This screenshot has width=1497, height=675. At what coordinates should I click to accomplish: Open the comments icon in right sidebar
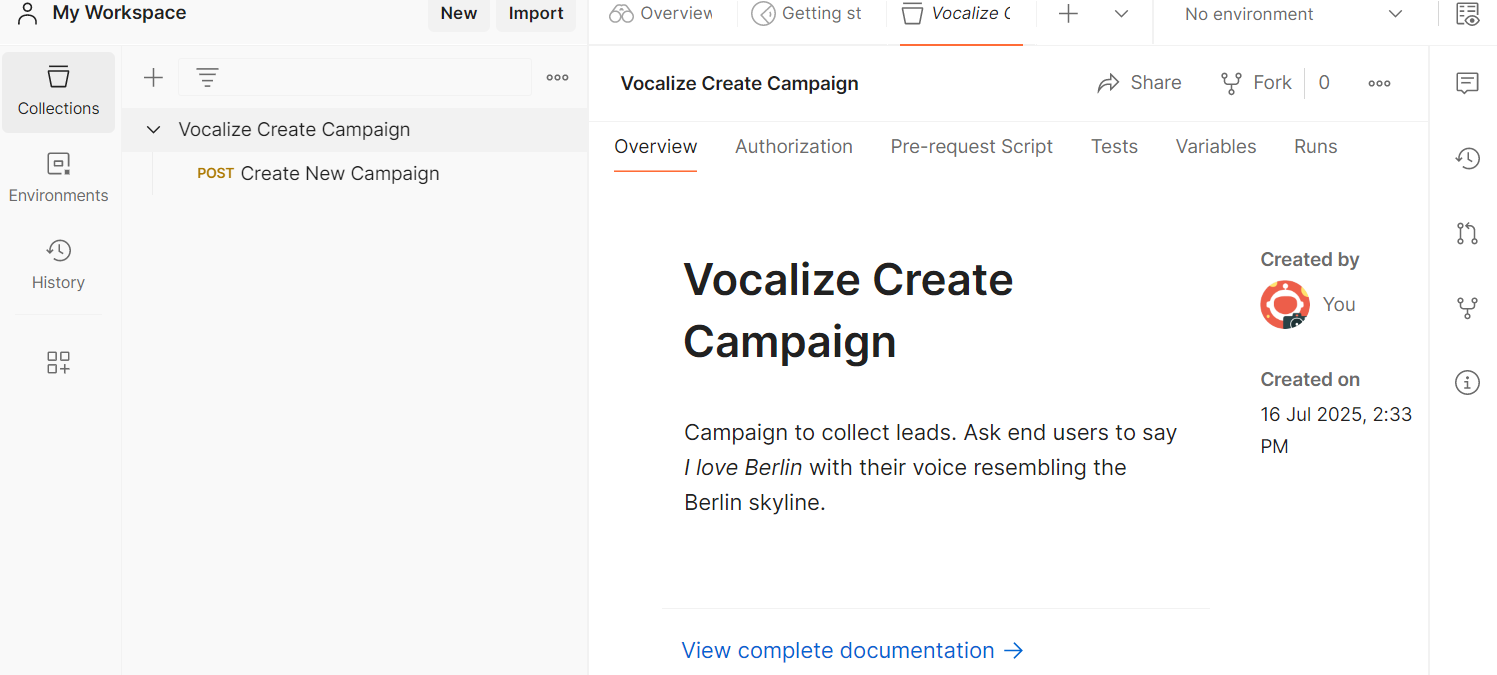tap(1467, 83)
